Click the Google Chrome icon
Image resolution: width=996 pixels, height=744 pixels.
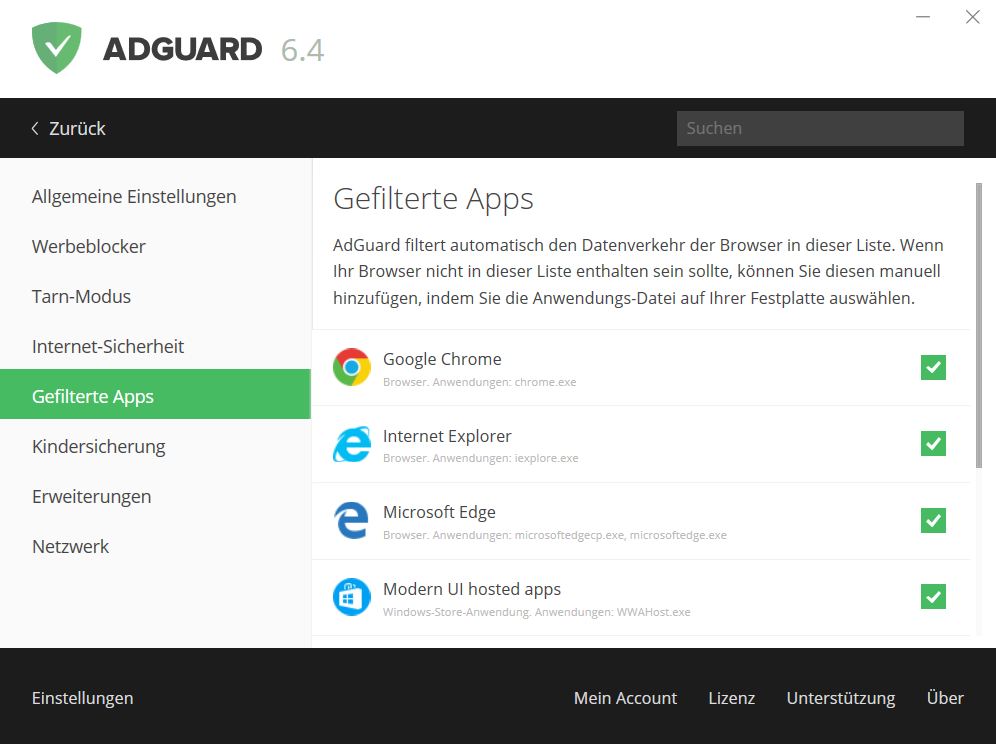351,367
